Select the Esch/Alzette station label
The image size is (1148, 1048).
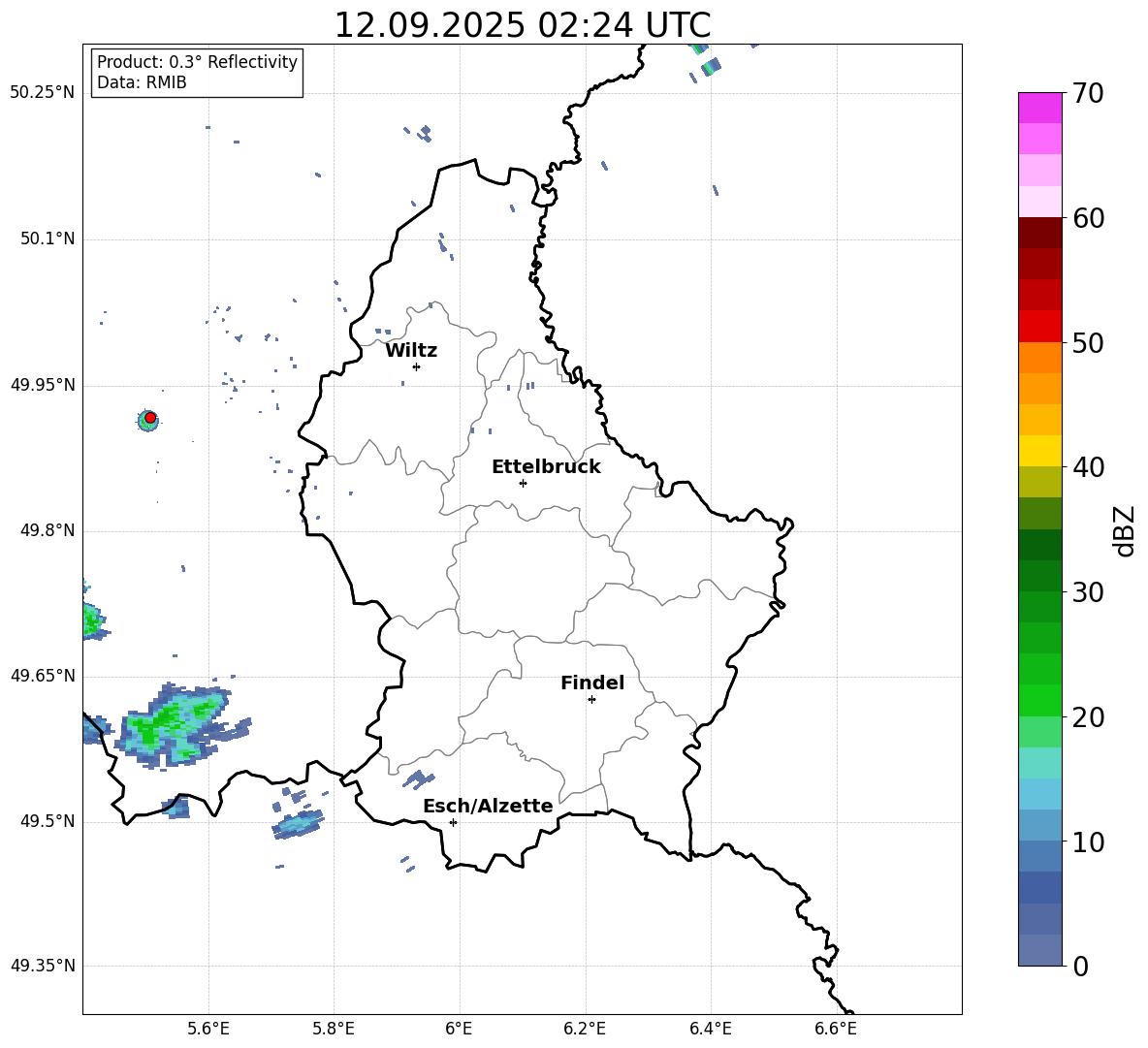(488, 806)
